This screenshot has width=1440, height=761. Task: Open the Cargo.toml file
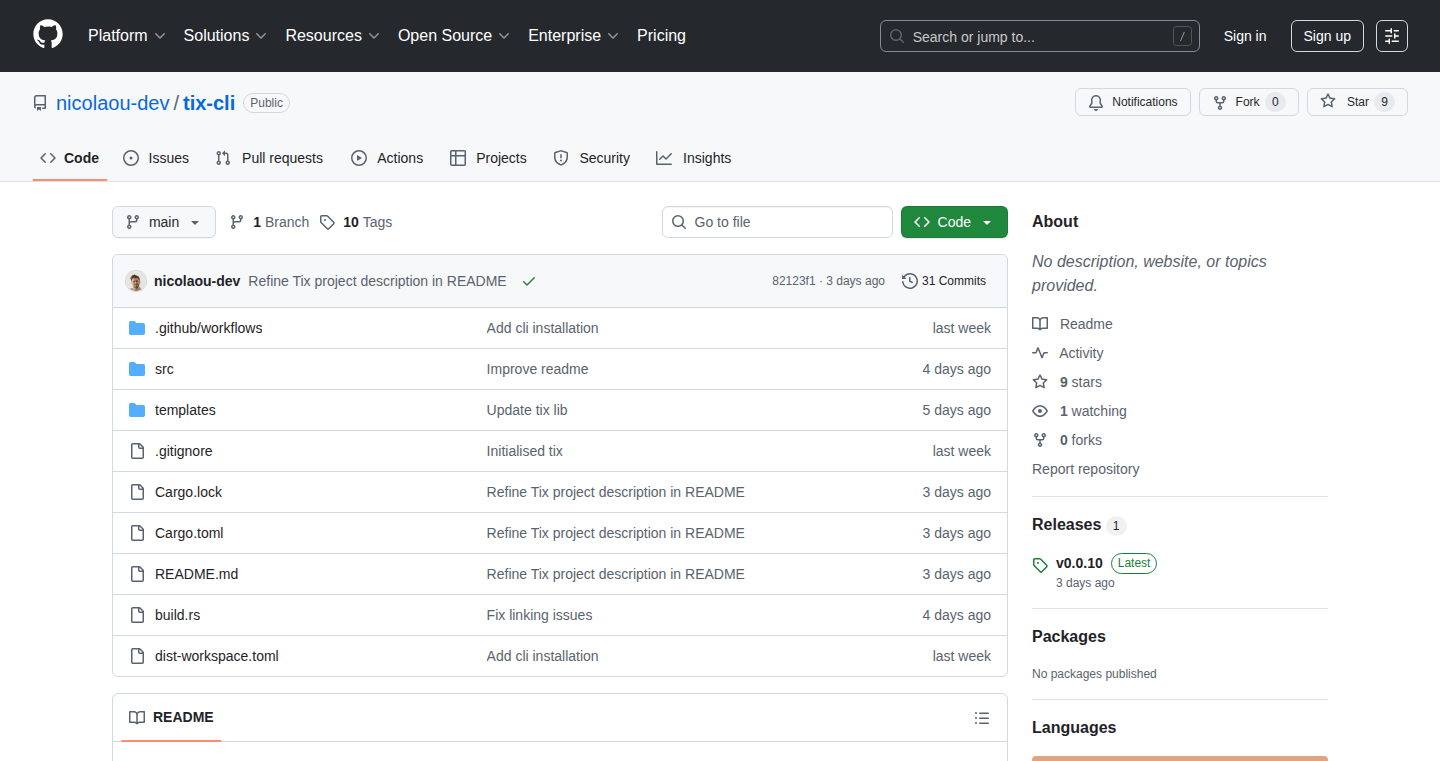189,533
